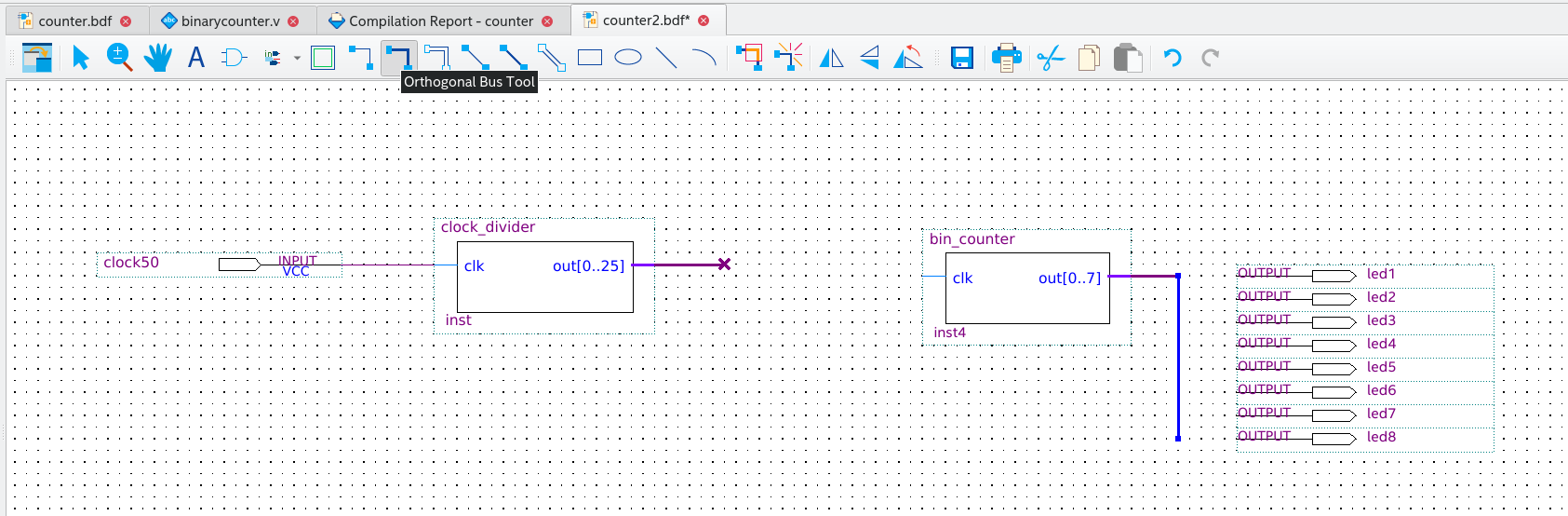Redo the last action
The width and height of the screenshot is (1568, 516).
coord(1210,58)
